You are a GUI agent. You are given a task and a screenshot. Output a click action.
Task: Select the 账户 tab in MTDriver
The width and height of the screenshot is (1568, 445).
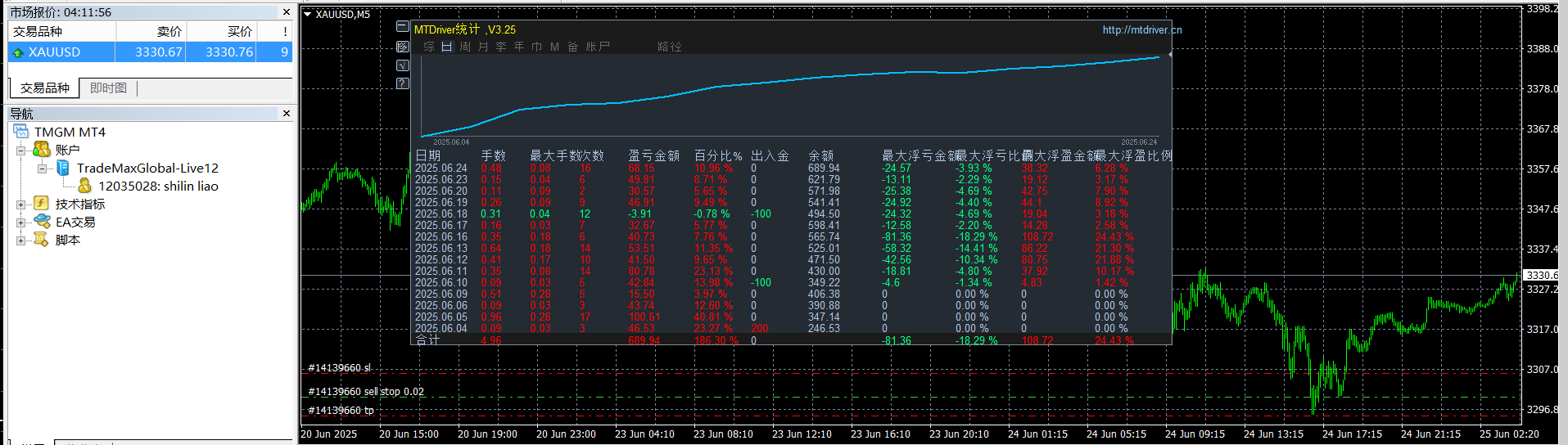click(x=598, y=47)
